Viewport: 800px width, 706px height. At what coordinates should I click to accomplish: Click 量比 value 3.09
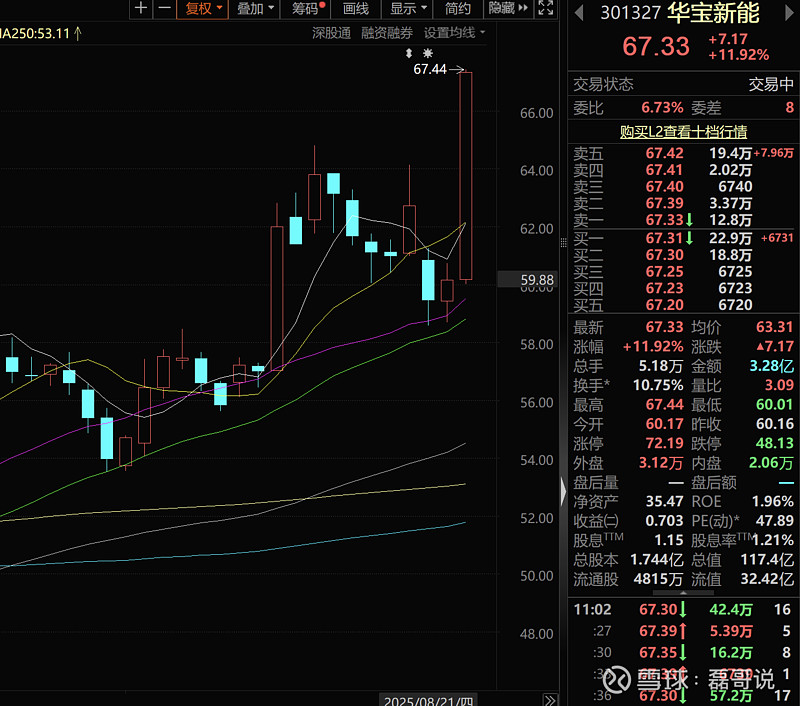(x=779, y=385)
